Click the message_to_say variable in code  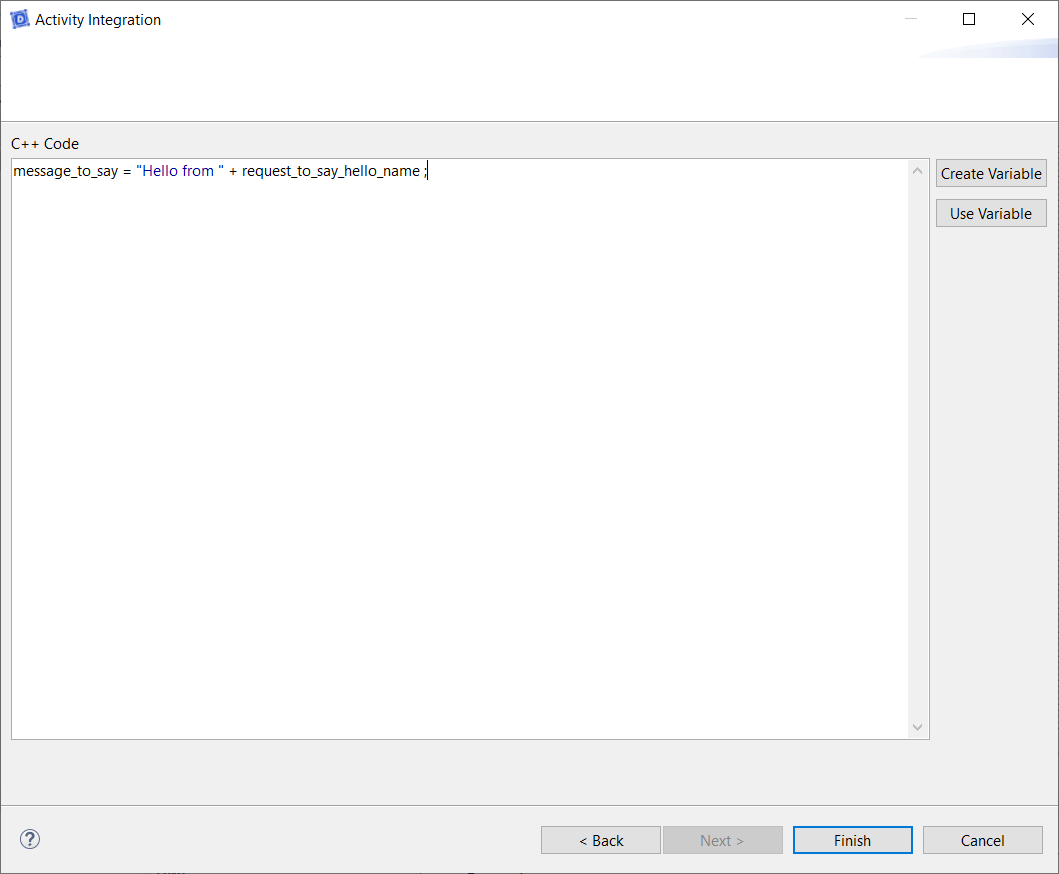pos(66,172)
